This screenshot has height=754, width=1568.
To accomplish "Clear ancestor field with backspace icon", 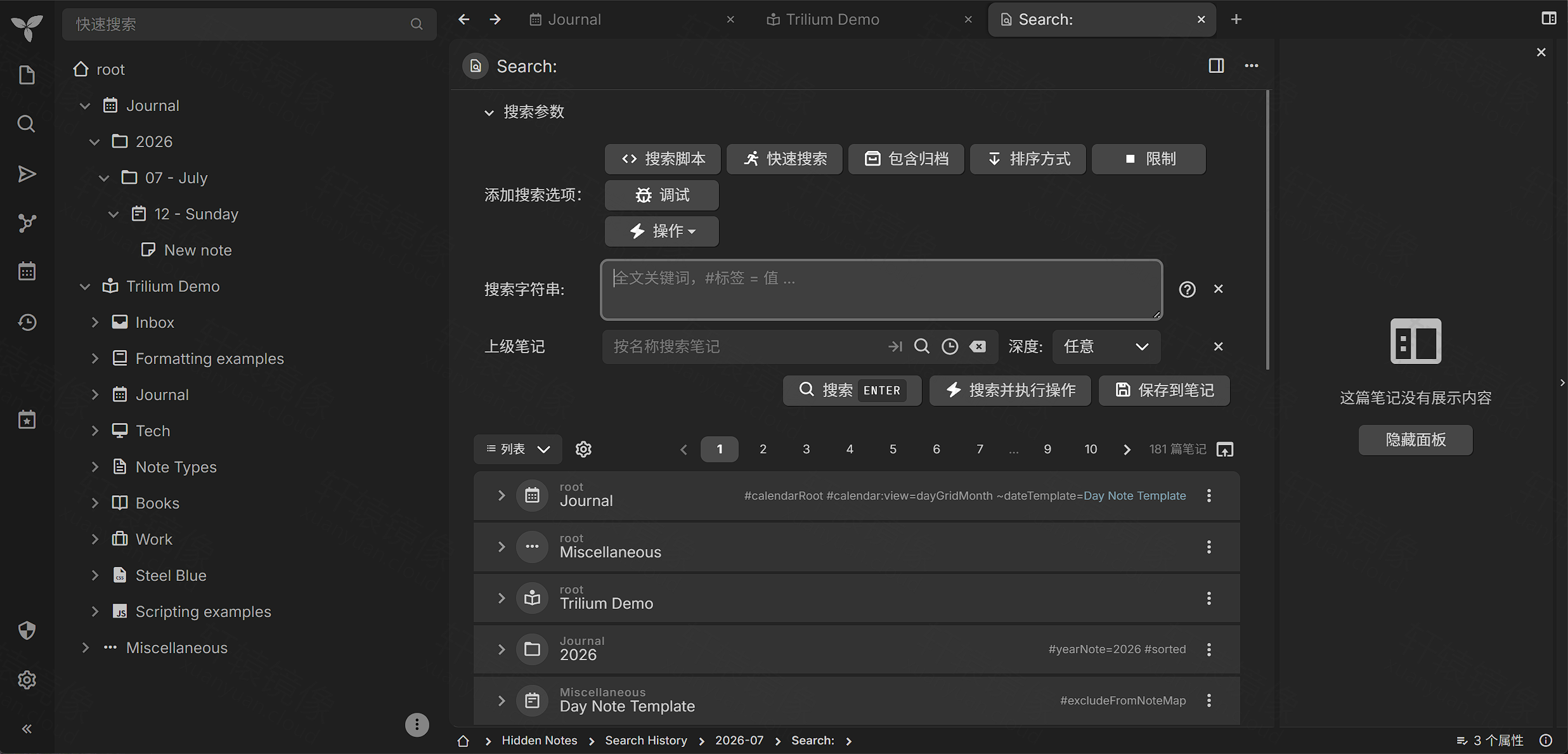I will point(978,346).
